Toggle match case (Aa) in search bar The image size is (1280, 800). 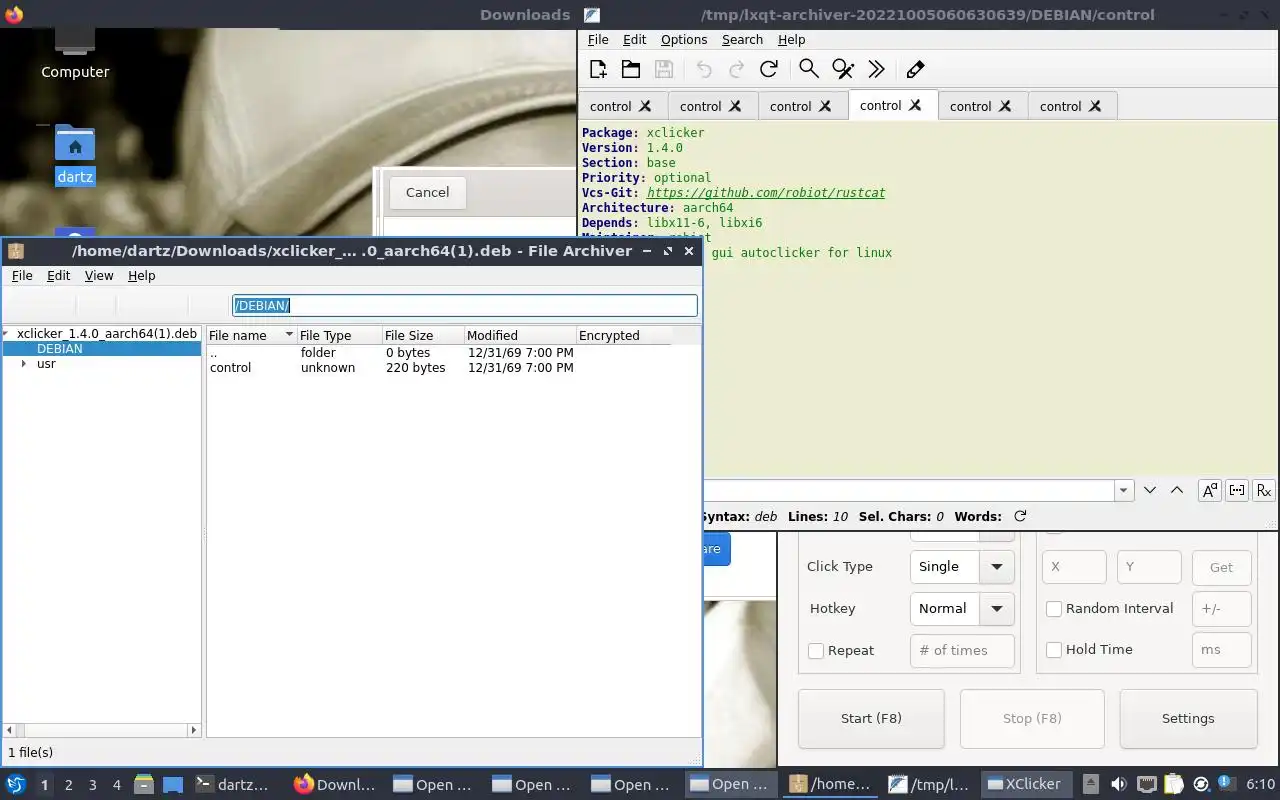1210,490
